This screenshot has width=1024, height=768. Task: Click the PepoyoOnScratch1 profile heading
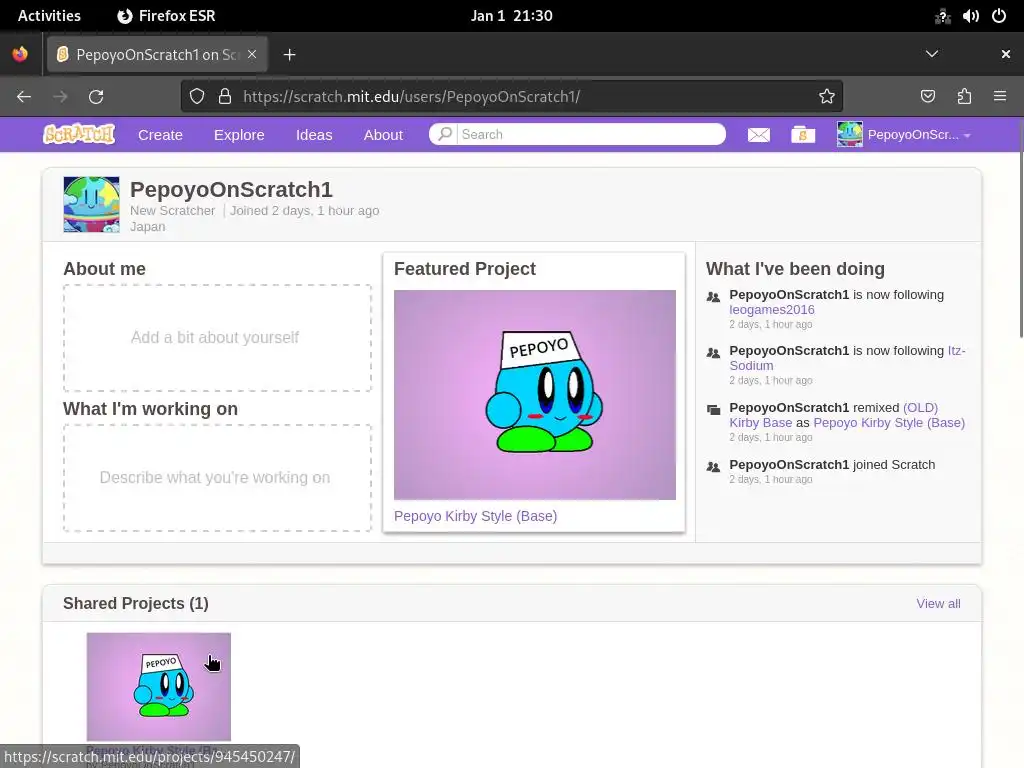click(231, 189)
